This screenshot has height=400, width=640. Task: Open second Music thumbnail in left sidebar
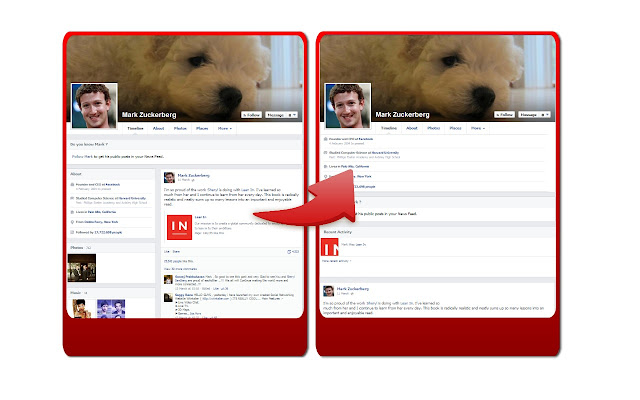click(111, 309)
